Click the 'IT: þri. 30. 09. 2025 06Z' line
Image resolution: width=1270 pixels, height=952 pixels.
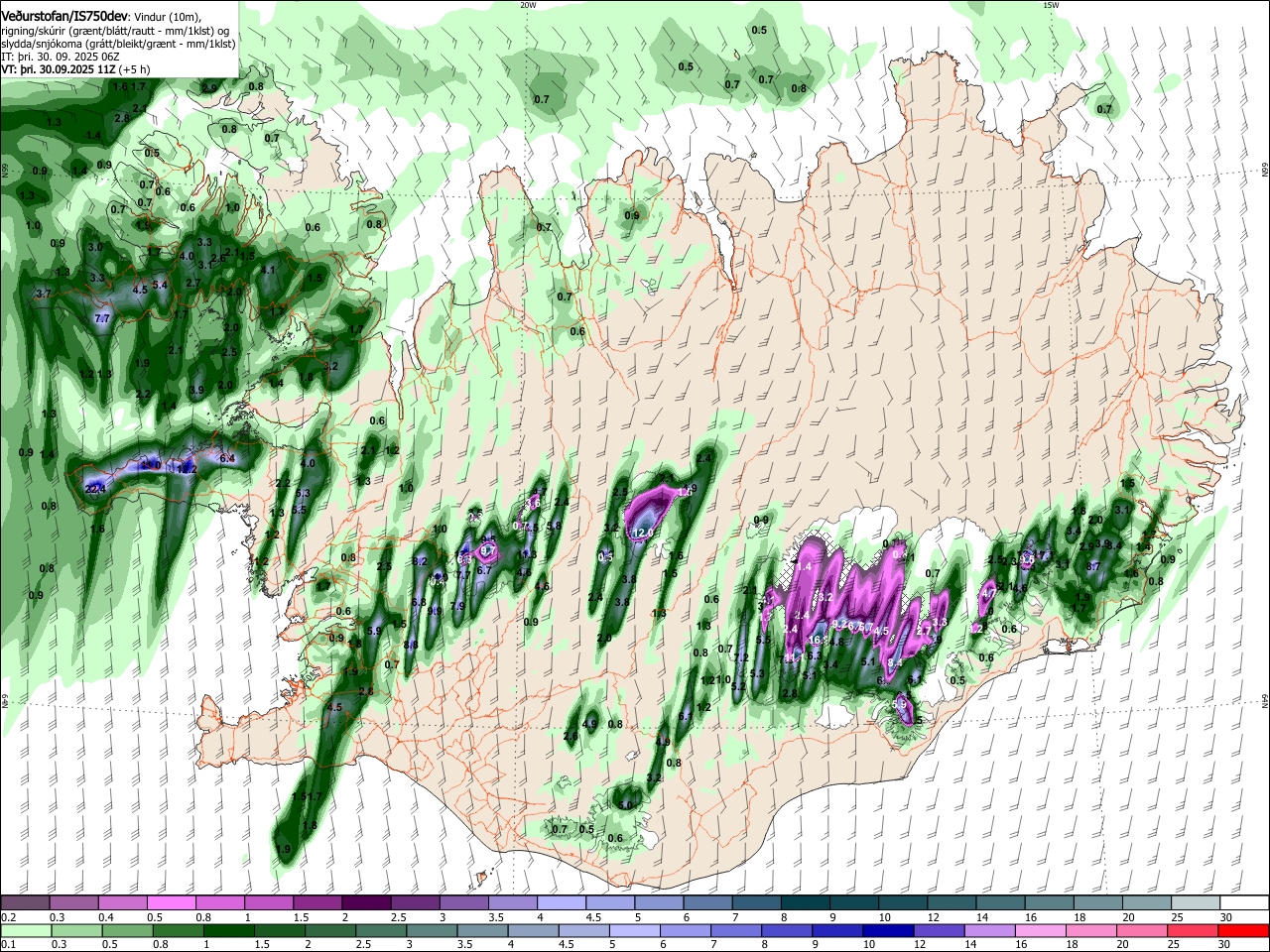click(60, 57)
